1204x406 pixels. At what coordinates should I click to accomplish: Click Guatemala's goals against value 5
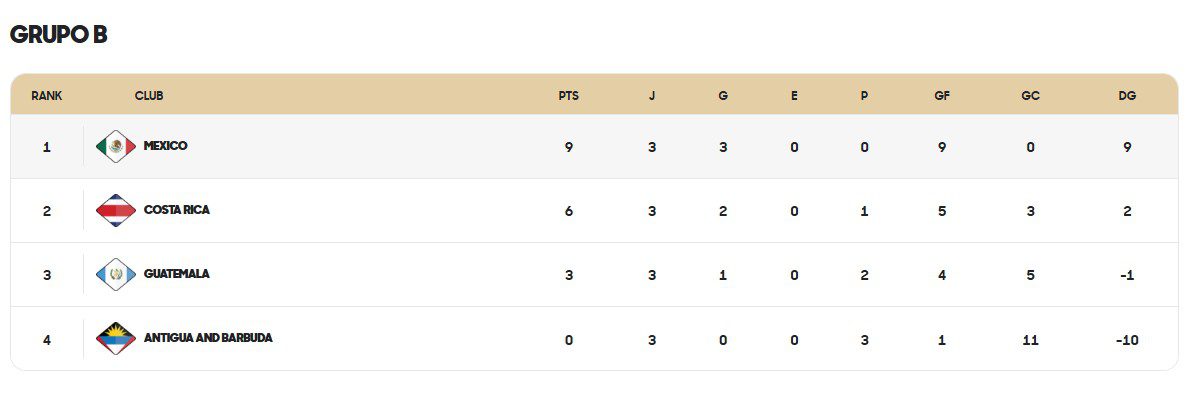point(1030,276)
